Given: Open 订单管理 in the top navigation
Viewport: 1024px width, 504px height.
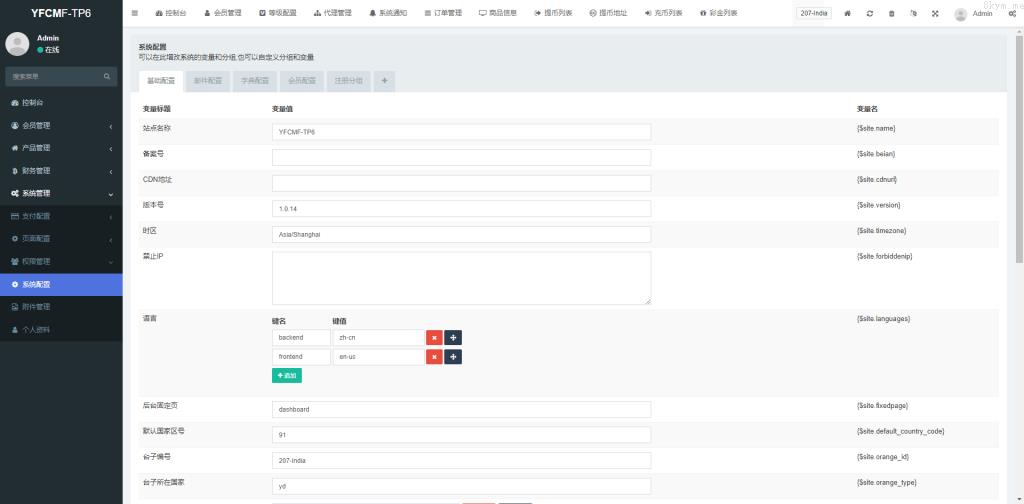Looking at the screenshot, I should coord(443,13).
